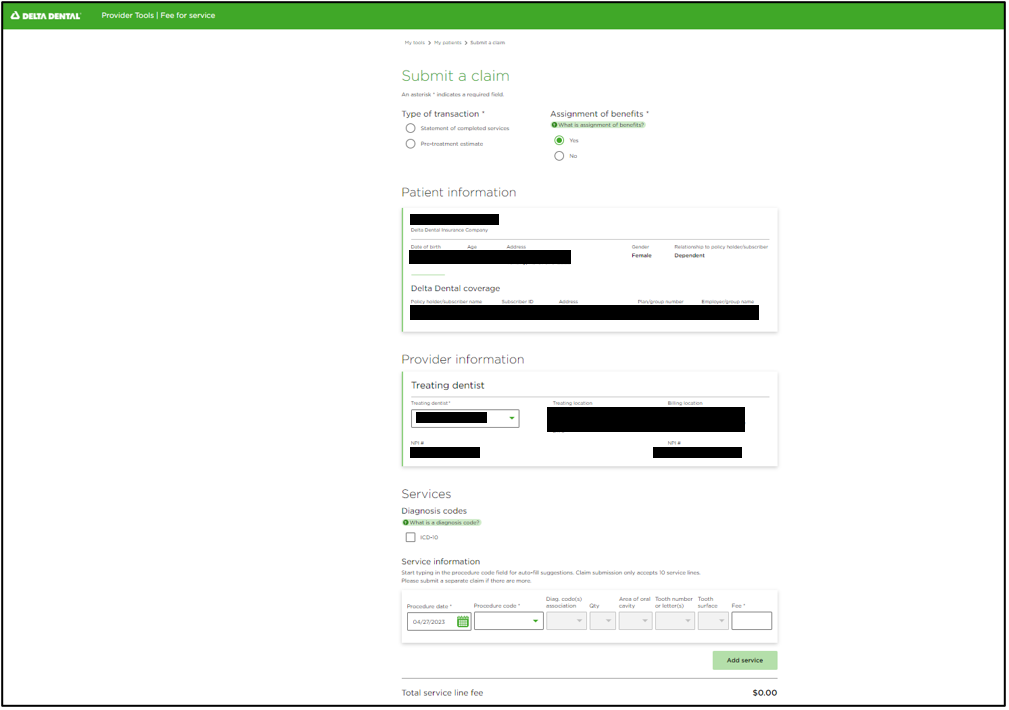Choose No for assignment of benefits
Image resolution: width=1009 pixels, height=710 pixels.
pyautogui.click(x=559, y=156)
